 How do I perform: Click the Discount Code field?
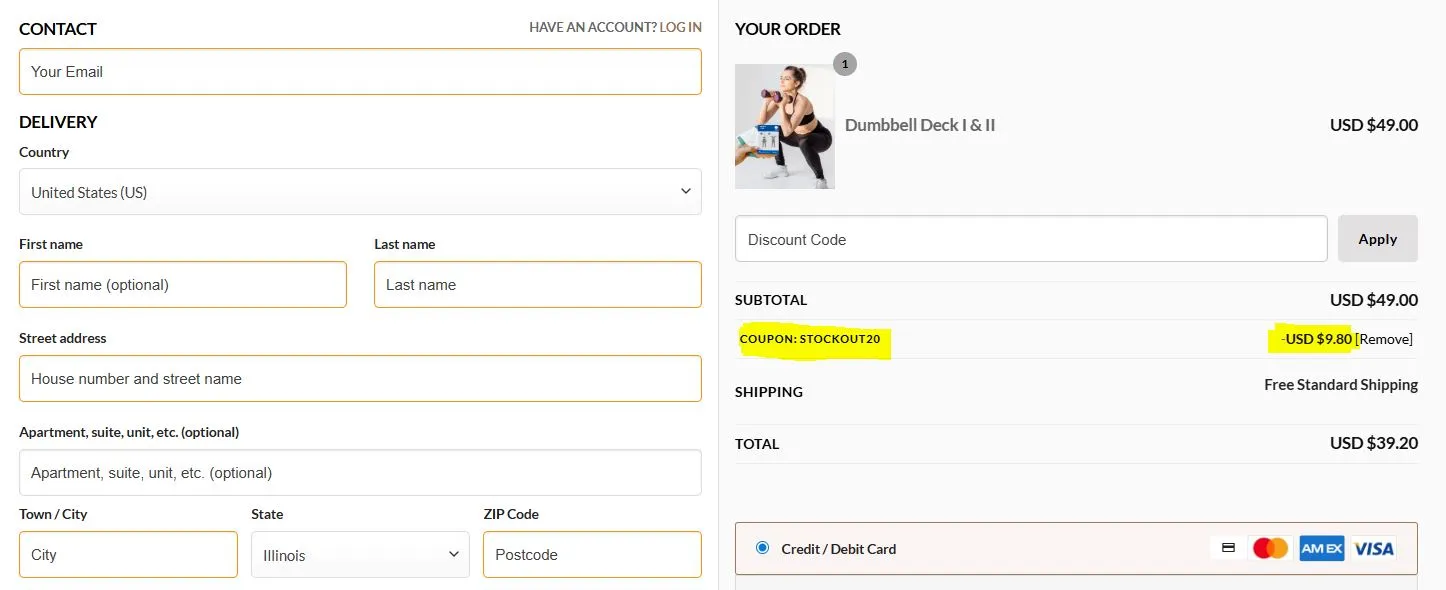1030,238
